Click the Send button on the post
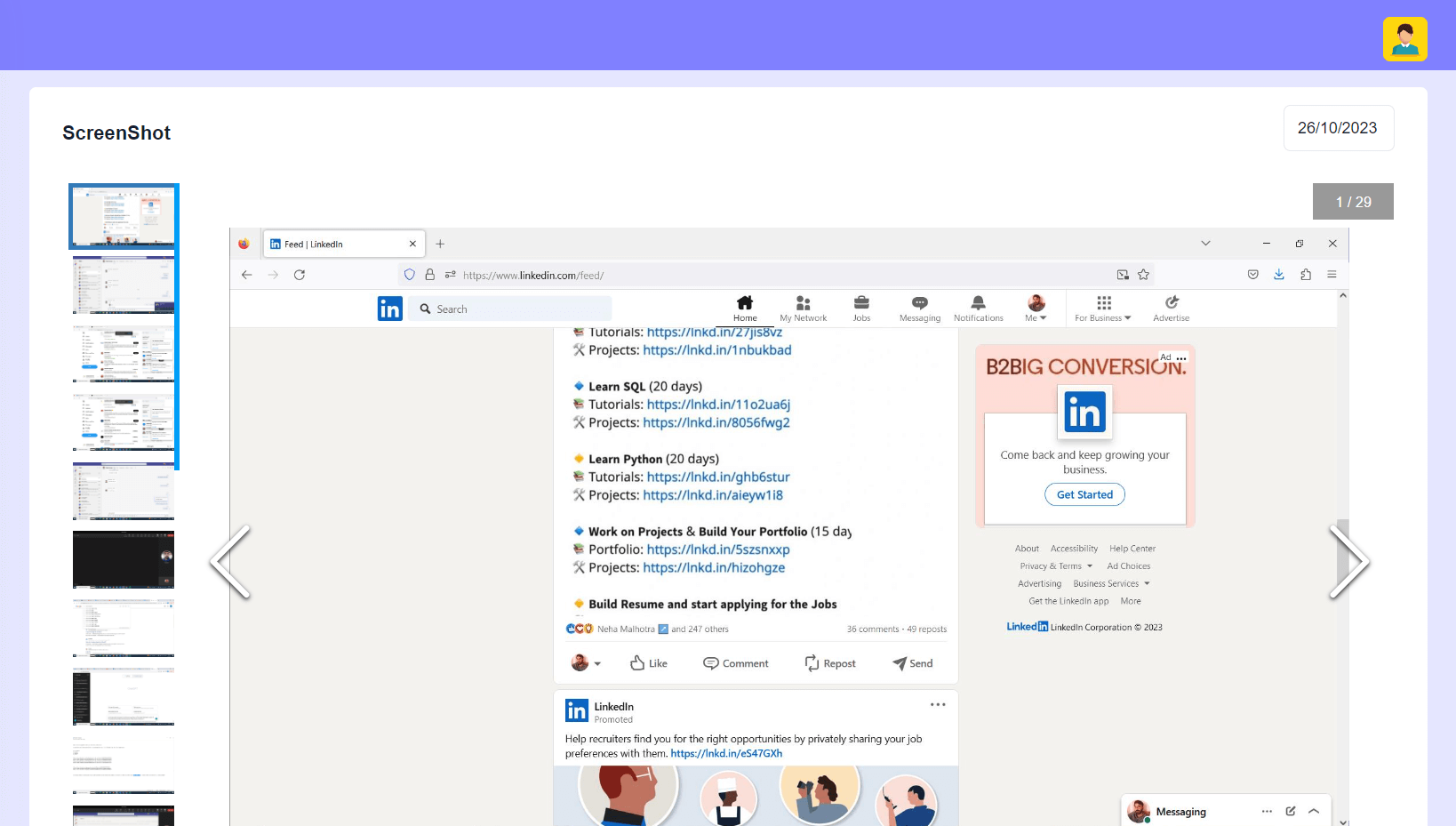The width and height of the screenshot is (1456, 826). pyautogui.click(x=913, y=663)
